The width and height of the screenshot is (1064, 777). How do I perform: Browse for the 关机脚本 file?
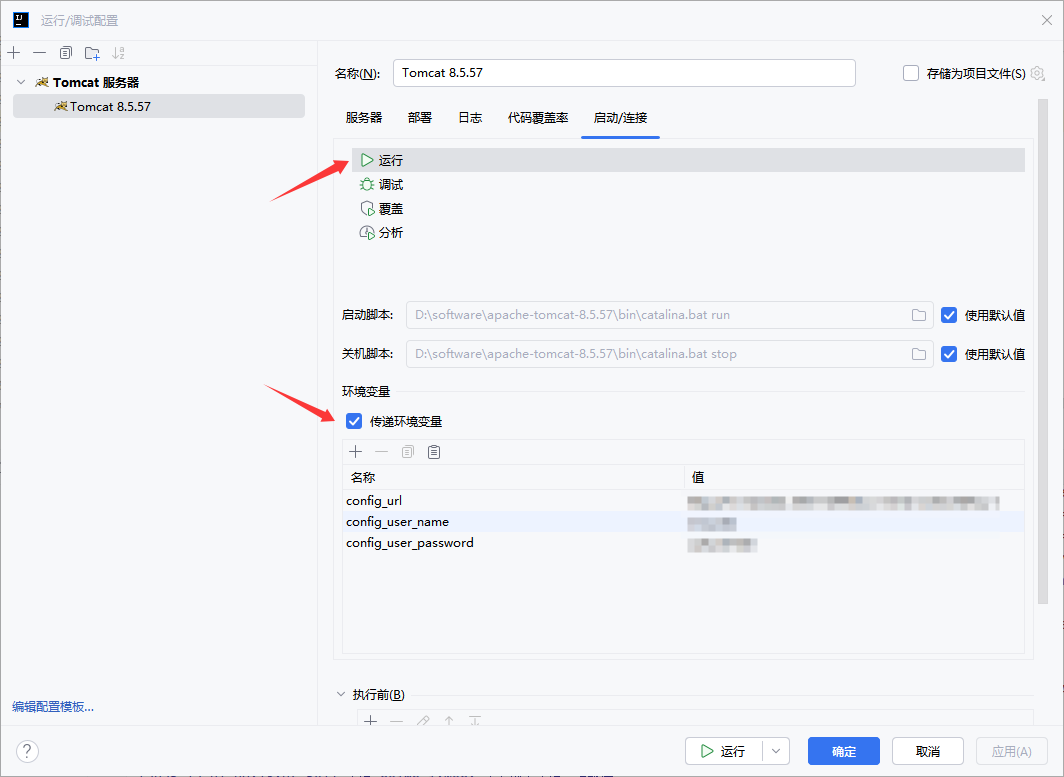pos(919,354)
